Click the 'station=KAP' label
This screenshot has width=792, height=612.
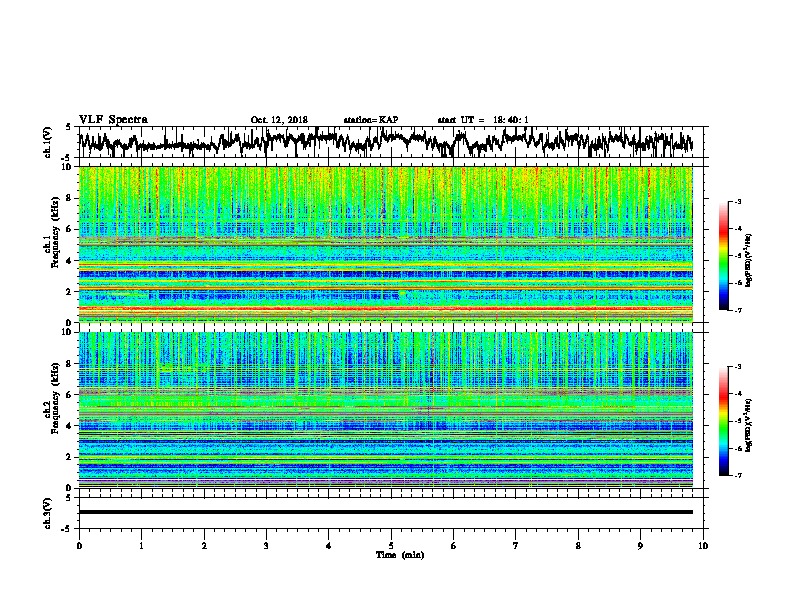pos(370,120)
